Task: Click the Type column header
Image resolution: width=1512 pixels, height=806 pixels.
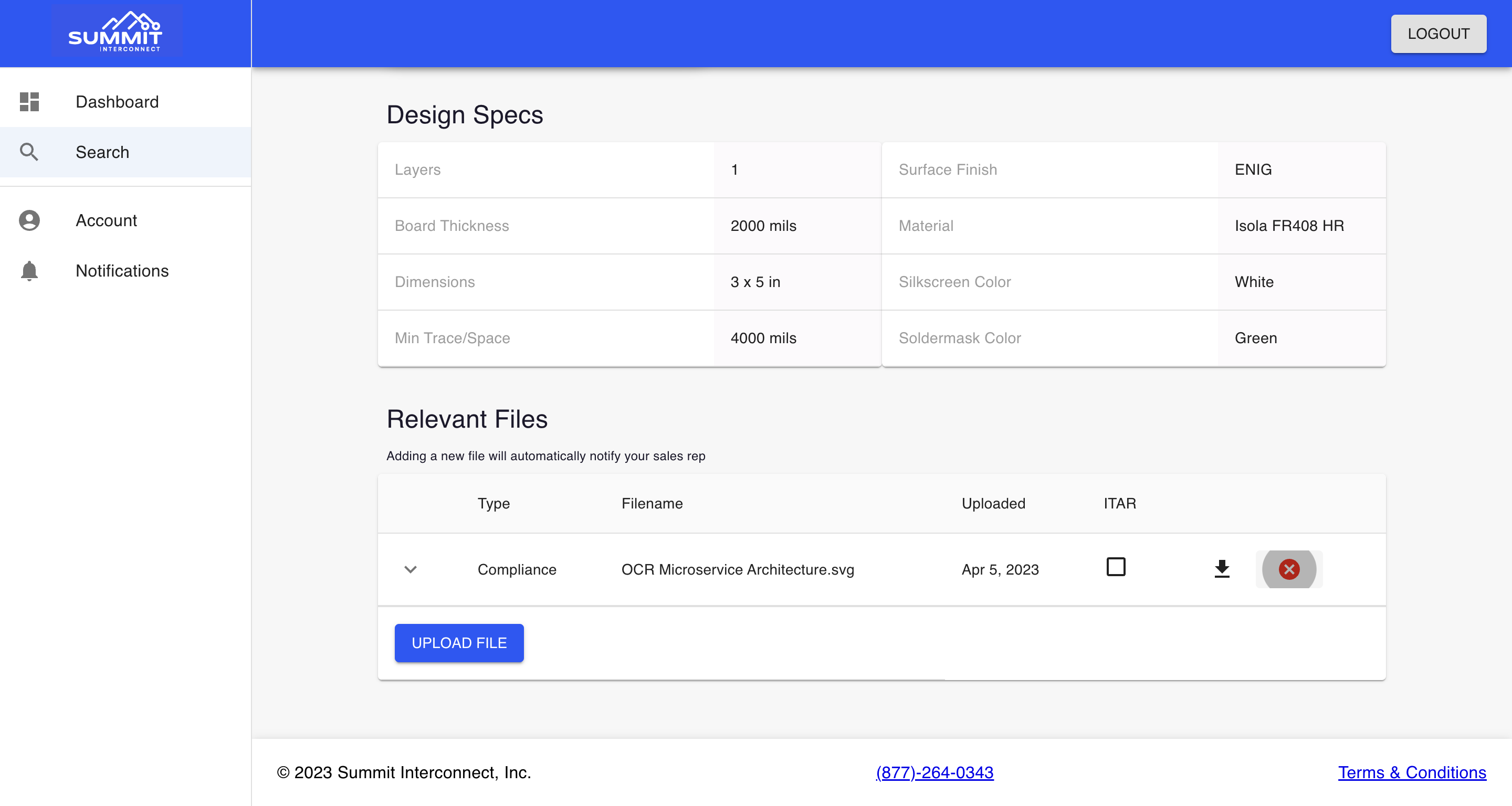Action: (x=493, y=504)
